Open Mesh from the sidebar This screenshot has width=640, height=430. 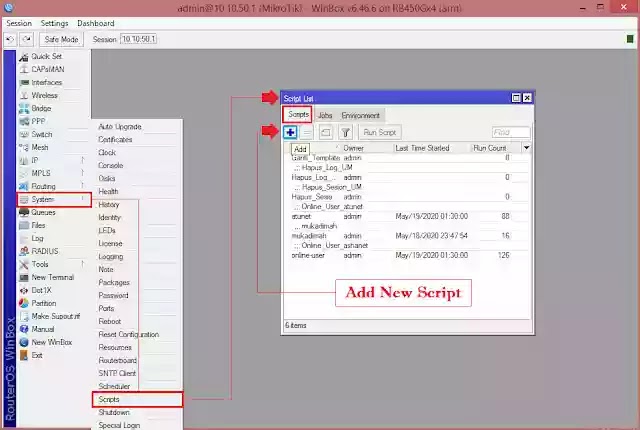click(40, 147)
